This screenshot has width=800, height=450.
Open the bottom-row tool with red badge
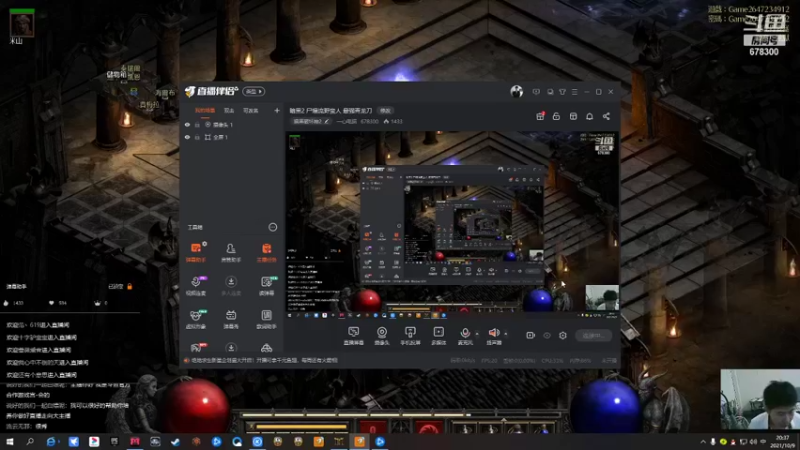196,348
